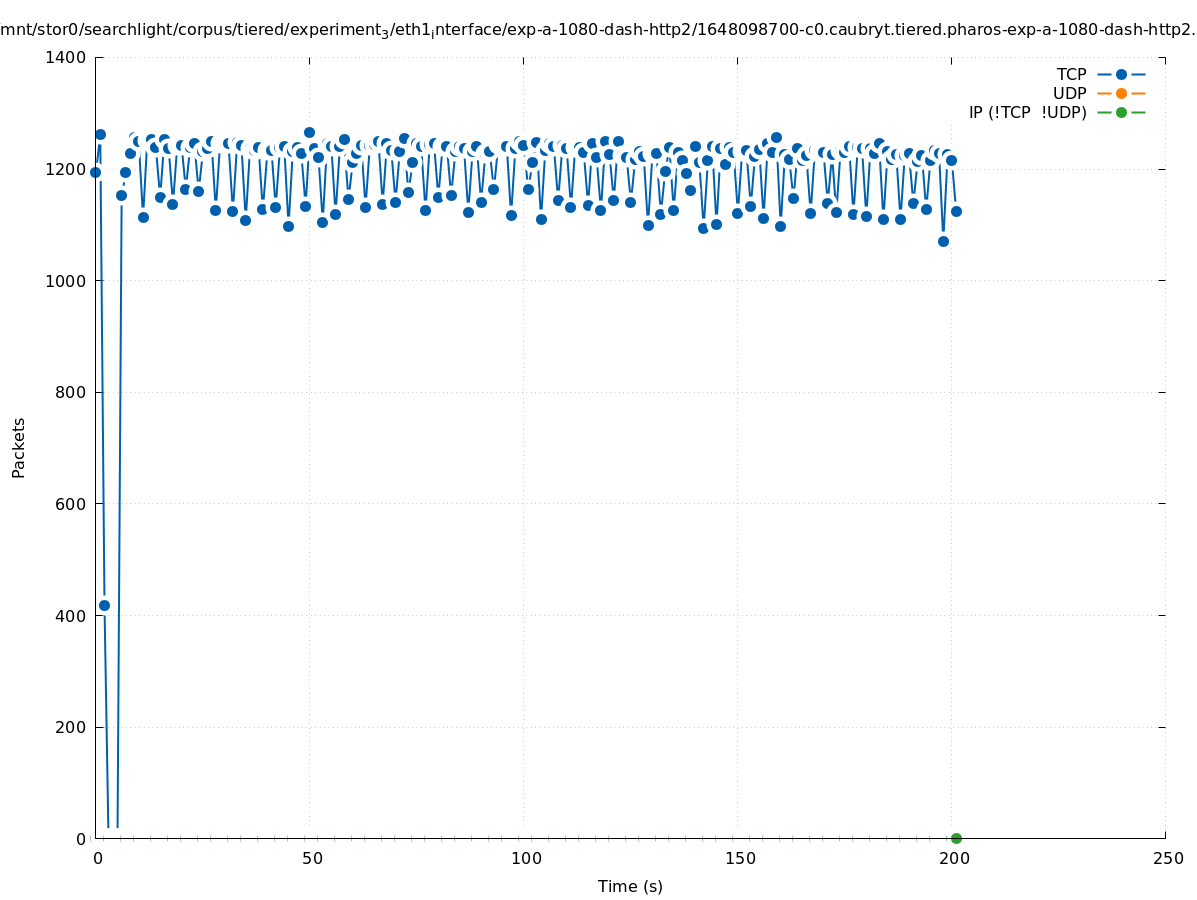This screenshot has height=900, width=1197.
Task: Click the file path title at top
Action: pos(598,30)
